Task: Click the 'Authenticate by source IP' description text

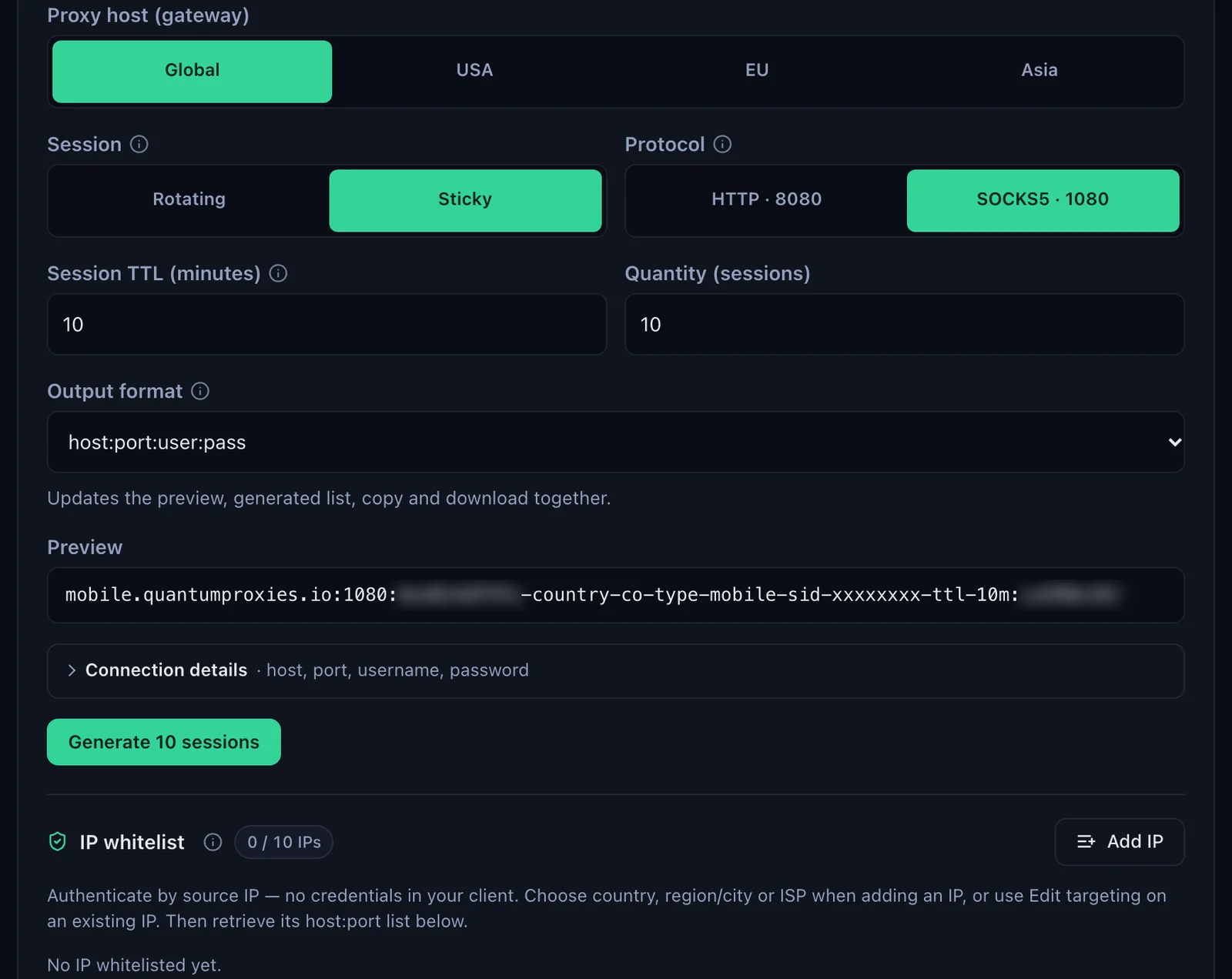Action: 607,908
